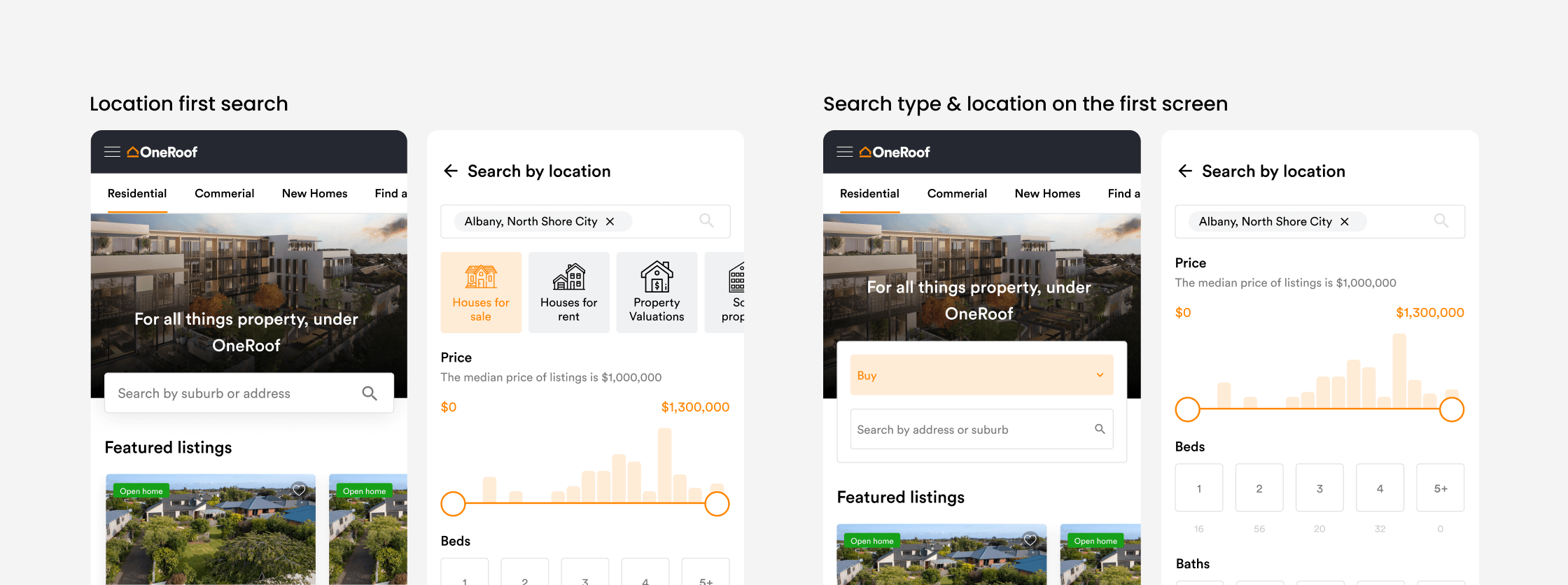The image size is (1568, 585).
Task: Select 5+ beds above the count 0
Action: pos(1441,488)
